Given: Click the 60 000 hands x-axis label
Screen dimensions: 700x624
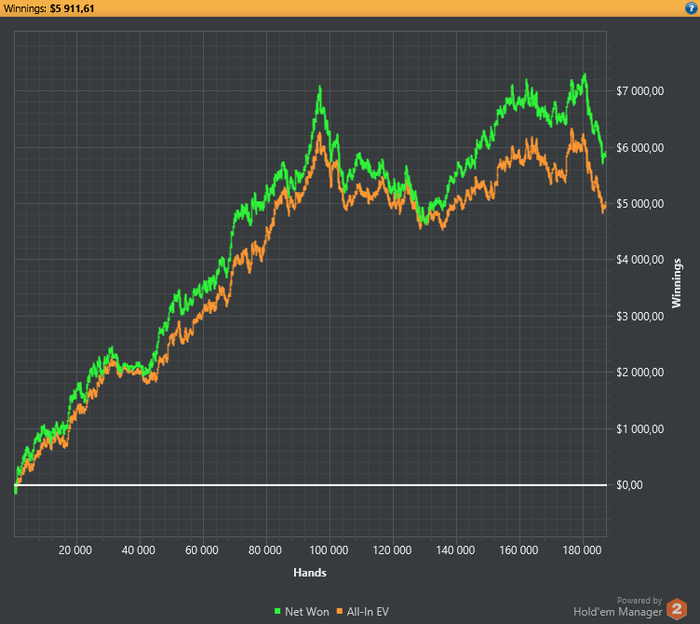Looking at the screenshot, I should click(x=202, y=550).
